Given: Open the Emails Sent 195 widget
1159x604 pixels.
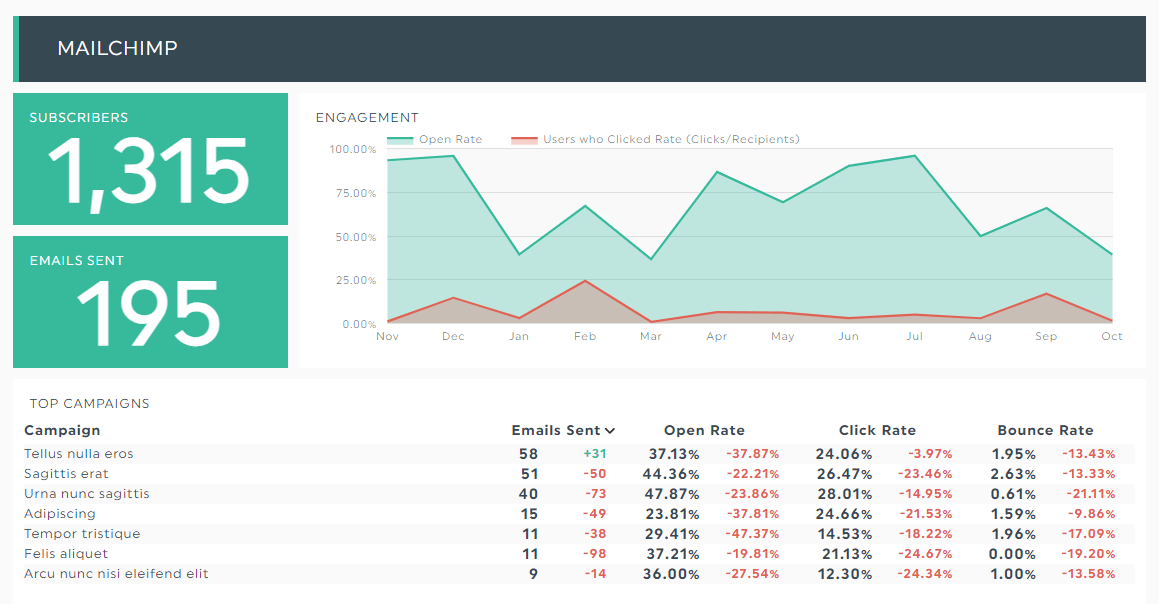Looking at the screenshot, I should point(150,302).
